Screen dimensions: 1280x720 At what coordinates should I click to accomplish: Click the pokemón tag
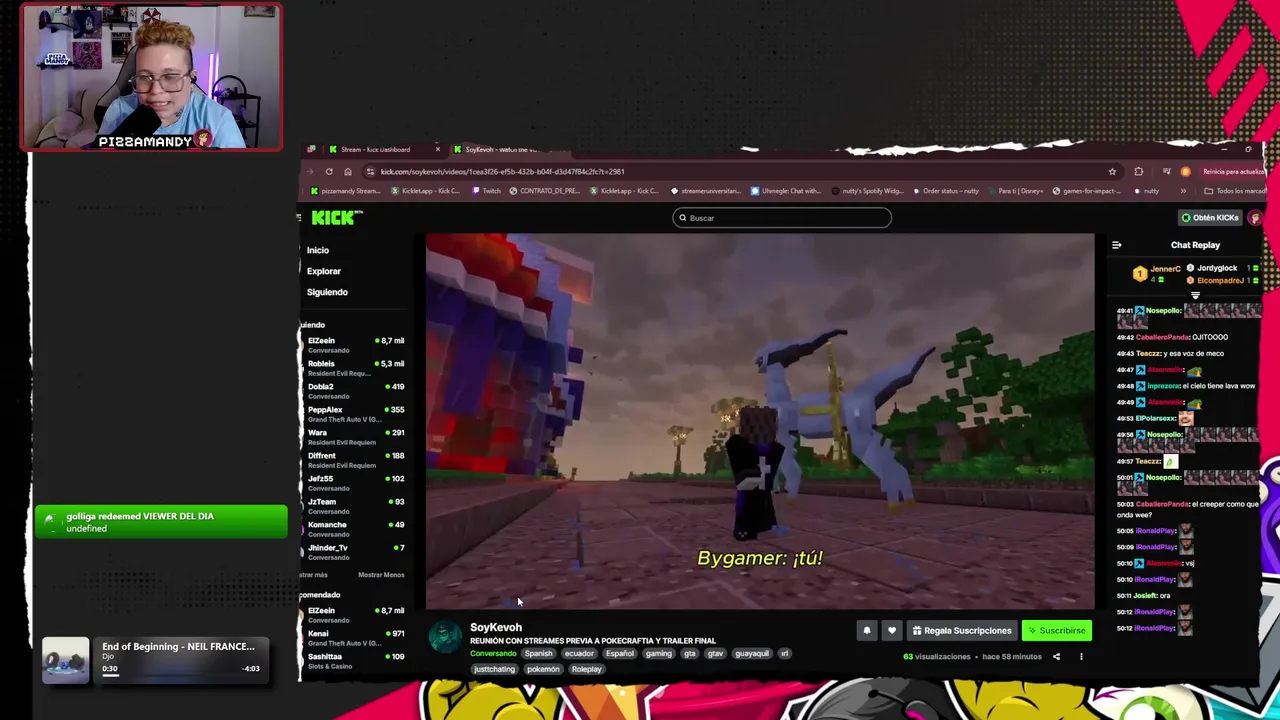(543, 669)
